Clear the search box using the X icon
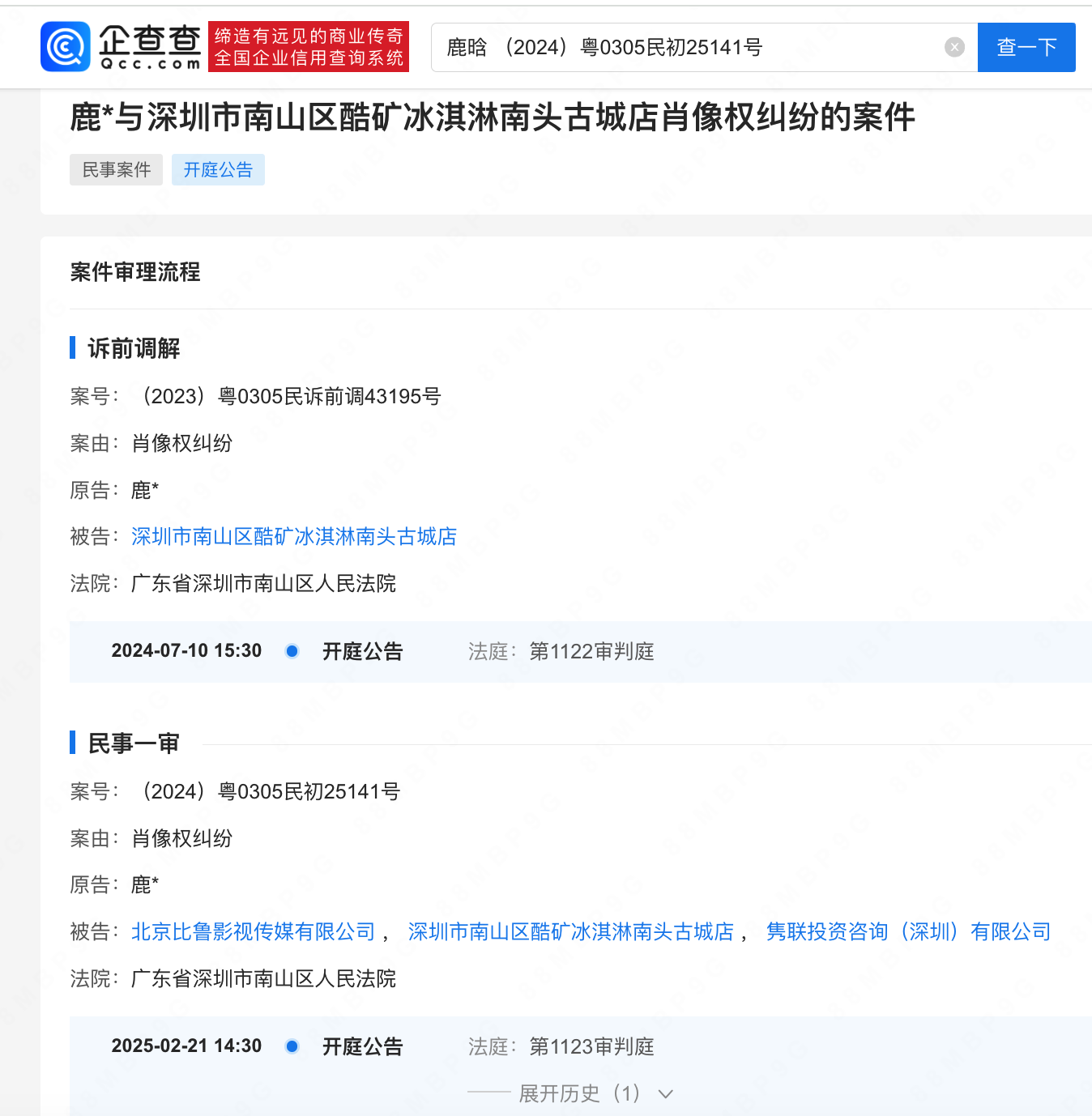This screenshot has width=1092, height=1116. click(x=954, y=46)
